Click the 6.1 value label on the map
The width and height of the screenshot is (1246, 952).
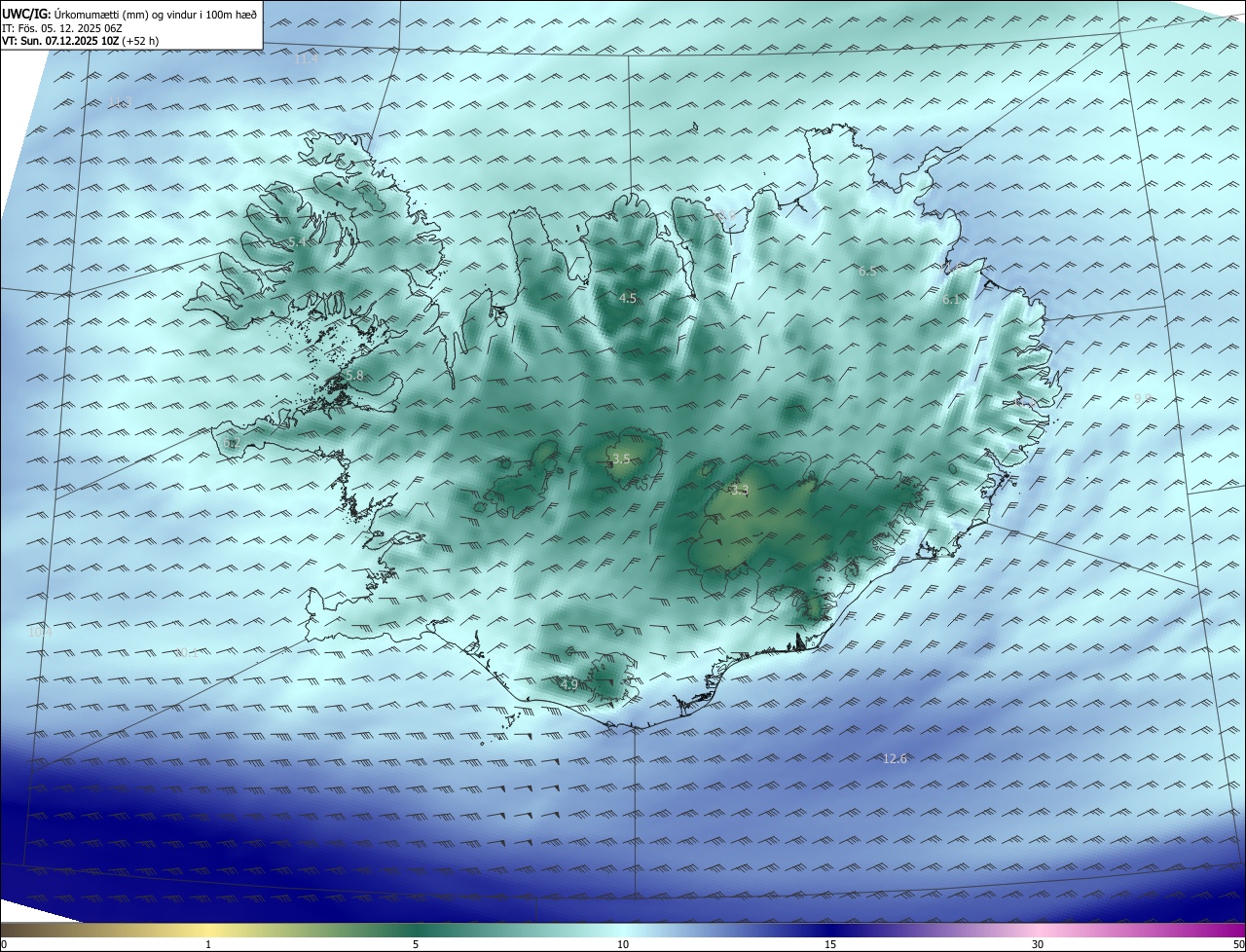[951, 301]
